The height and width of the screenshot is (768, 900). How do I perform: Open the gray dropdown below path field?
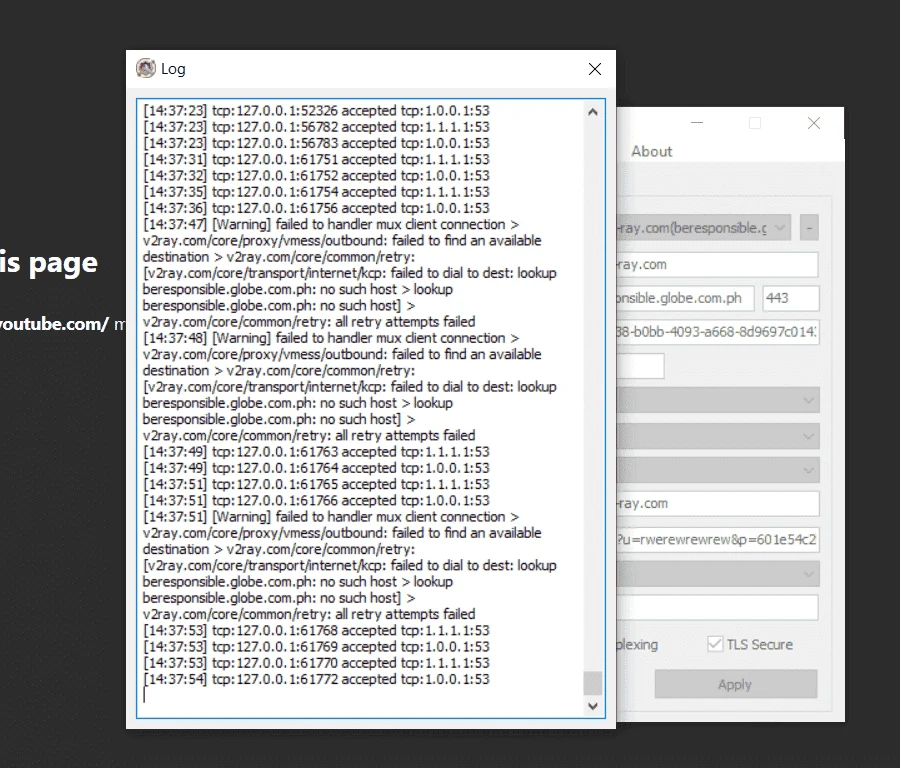coord(717,574)
